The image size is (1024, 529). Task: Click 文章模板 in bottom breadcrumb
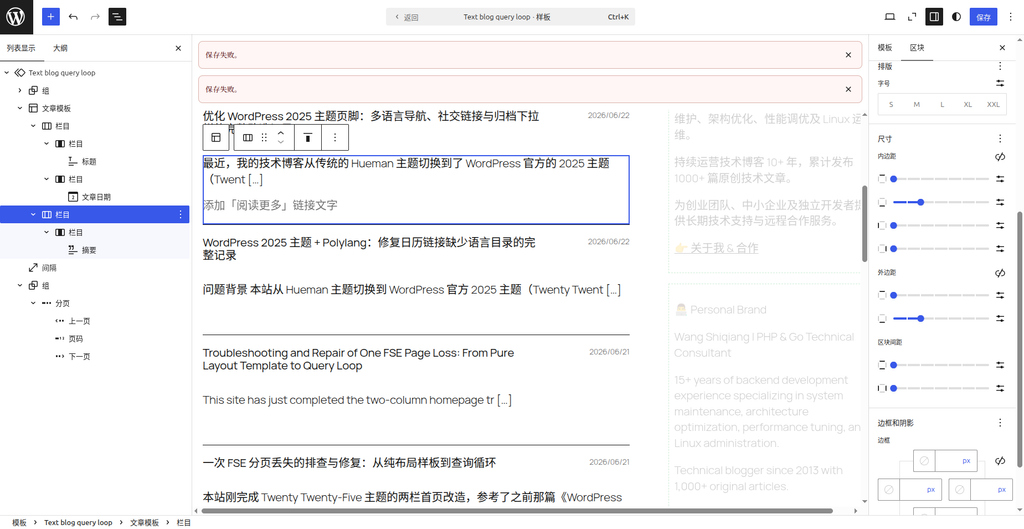(144, 522)
